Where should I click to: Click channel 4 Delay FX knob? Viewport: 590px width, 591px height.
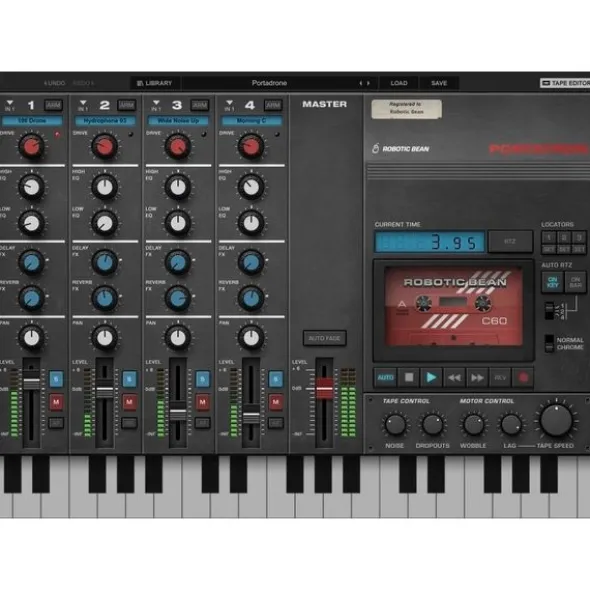[x=251, y=262]
